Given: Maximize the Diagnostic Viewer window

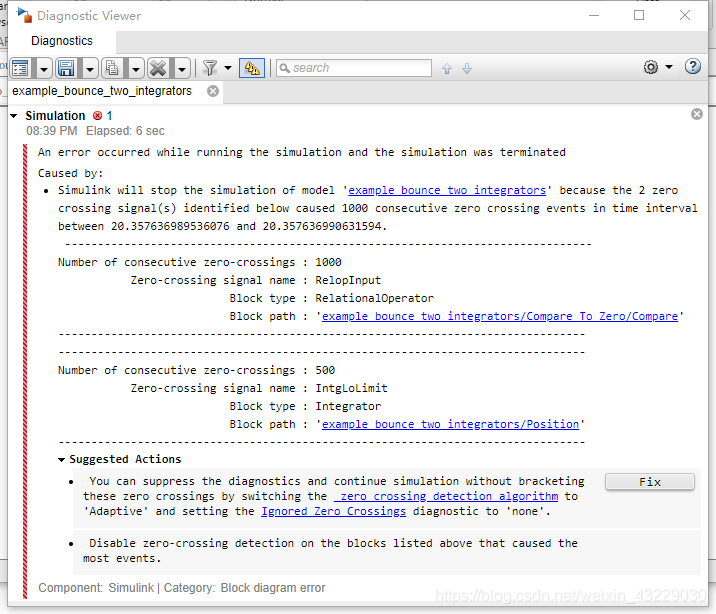Looking at the screenshot, I should tap(639, 16).
